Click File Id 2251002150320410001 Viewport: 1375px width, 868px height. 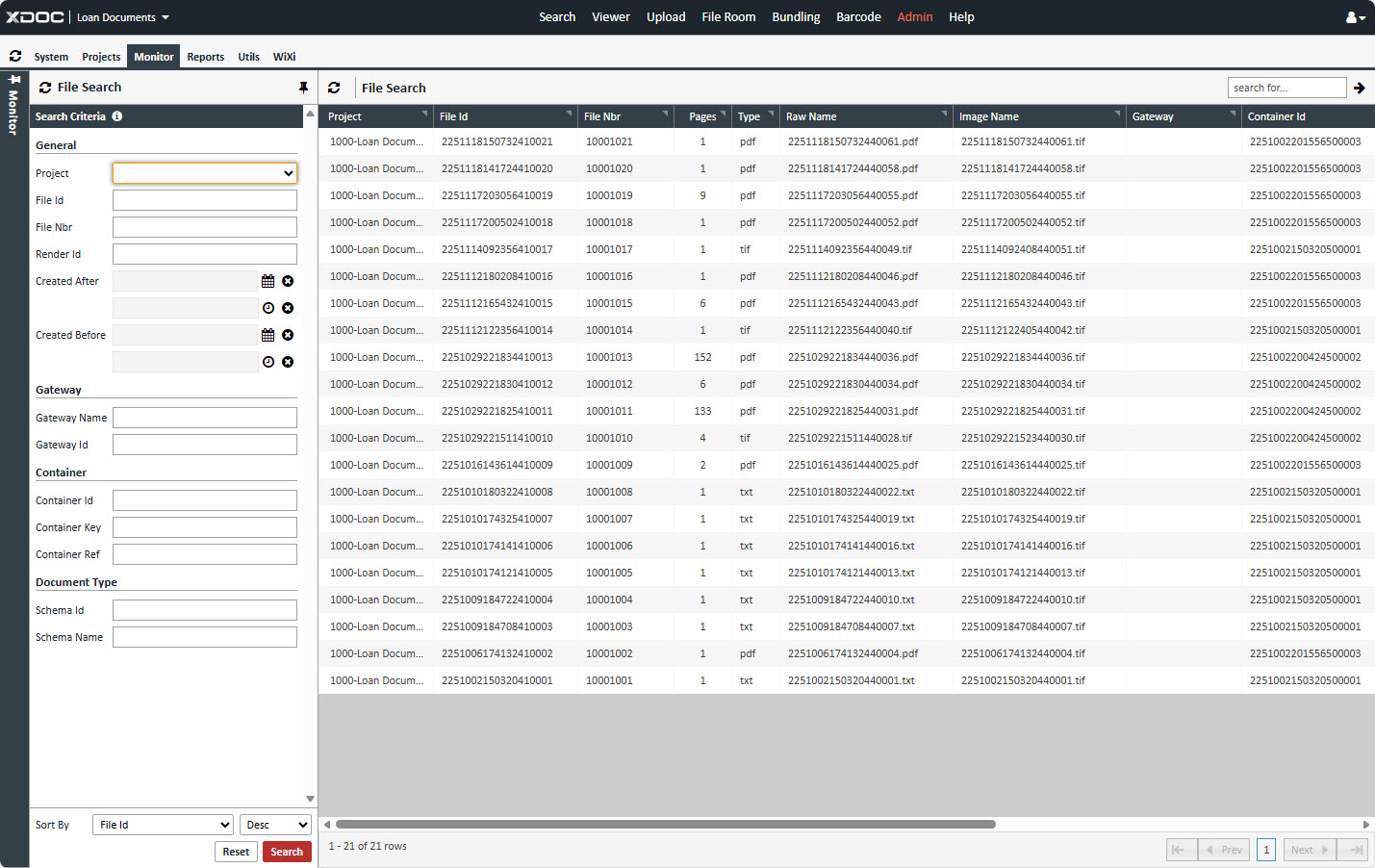(x=497, y=680)
